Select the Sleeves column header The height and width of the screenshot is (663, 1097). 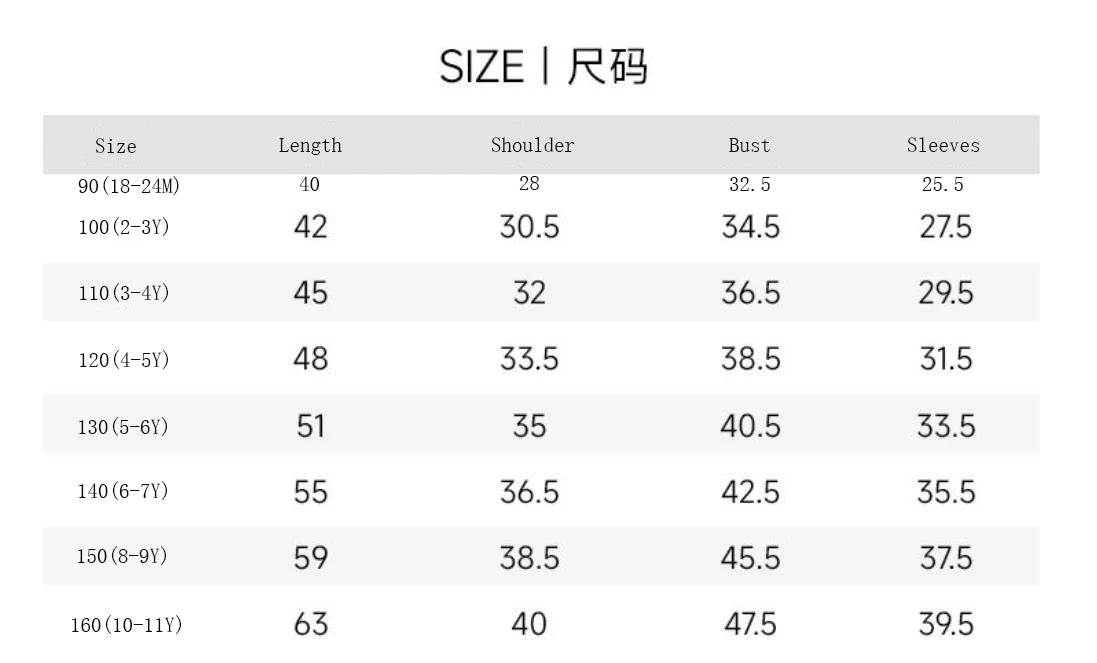click(x=943, y=146)
